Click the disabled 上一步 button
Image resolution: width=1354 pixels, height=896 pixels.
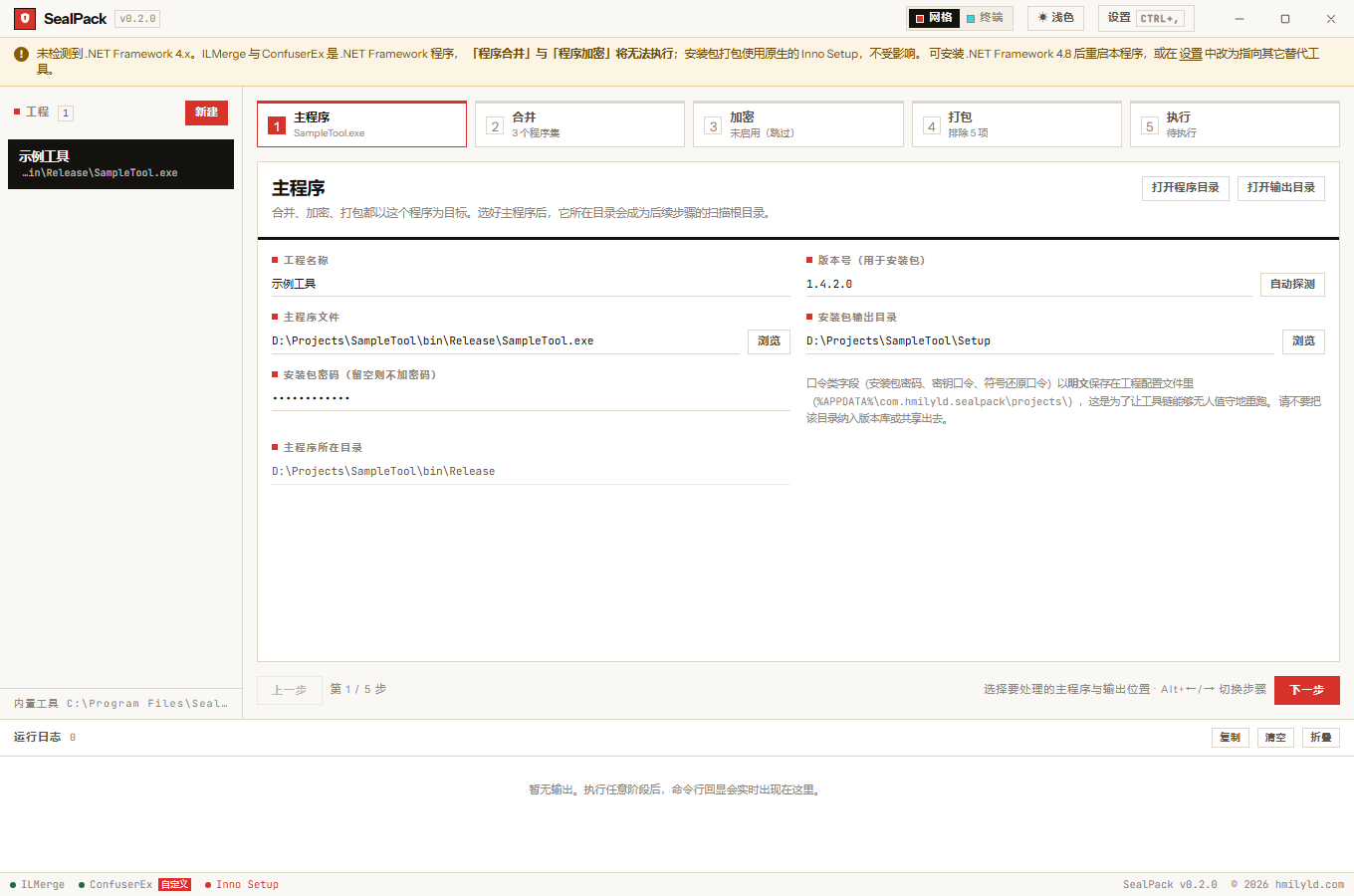(x=290, y=690)
